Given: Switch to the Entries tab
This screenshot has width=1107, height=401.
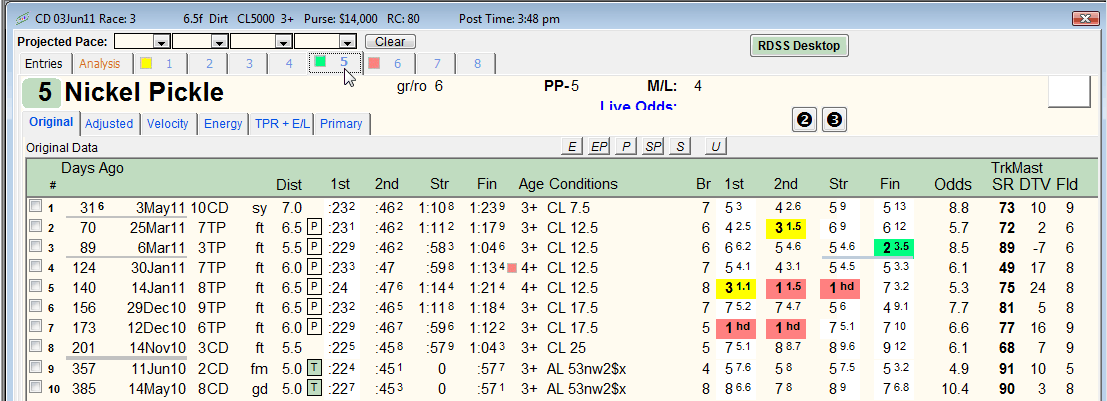Looking at the screenshot, I should coord(44,64).
